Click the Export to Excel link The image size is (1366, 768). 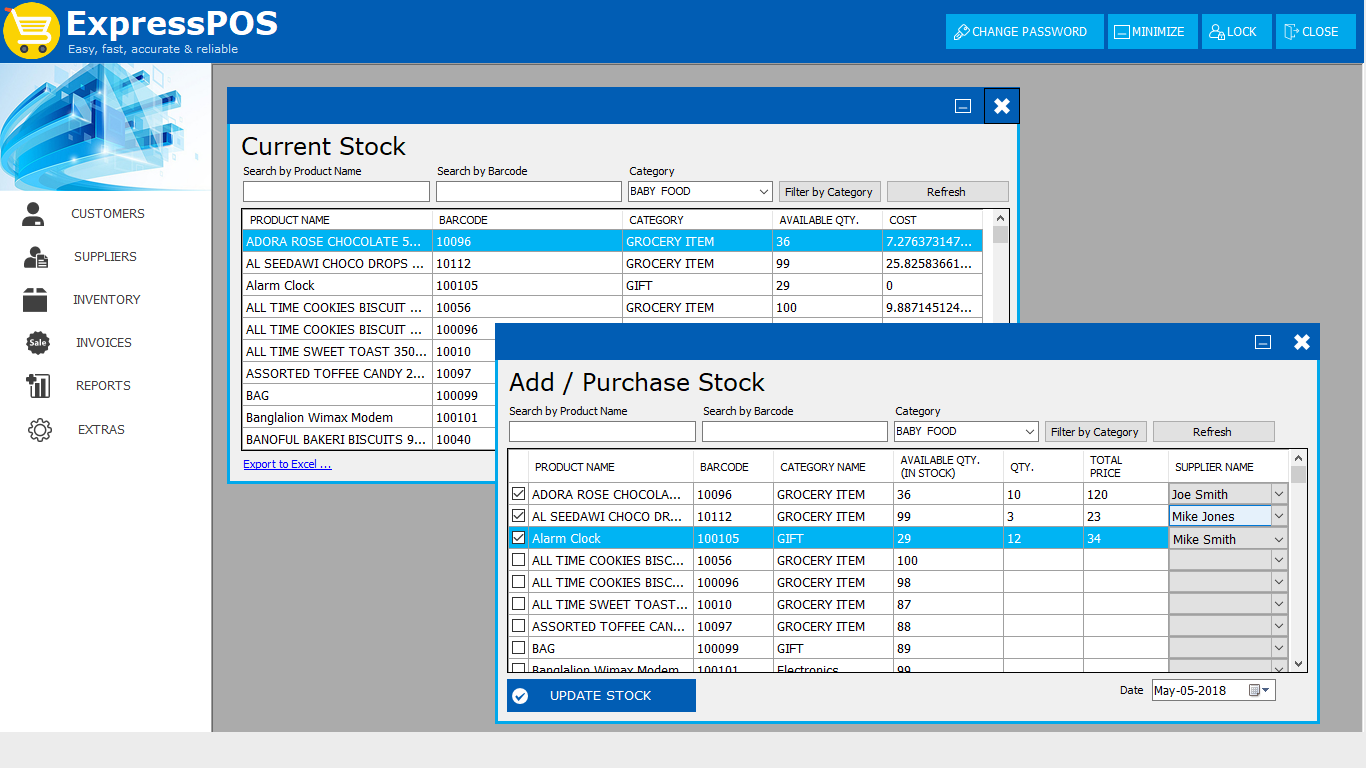click(287, 463)
